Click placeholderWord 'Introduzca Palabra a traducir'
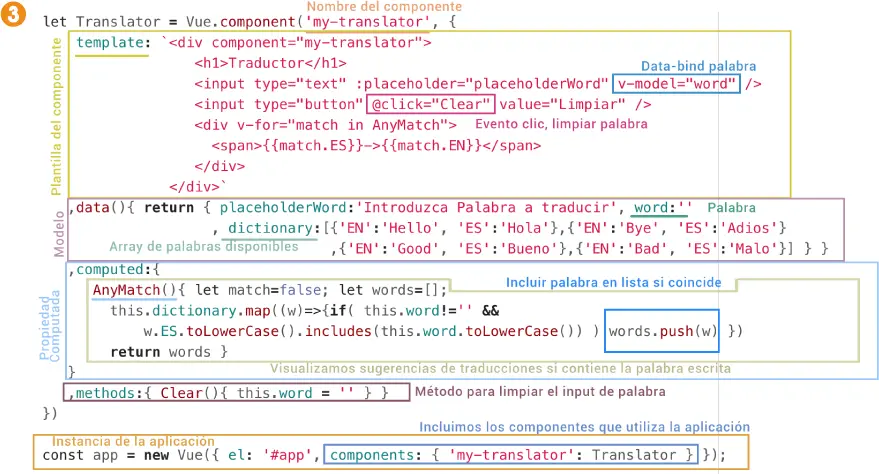The image size is (879, 474). point(418,208)
